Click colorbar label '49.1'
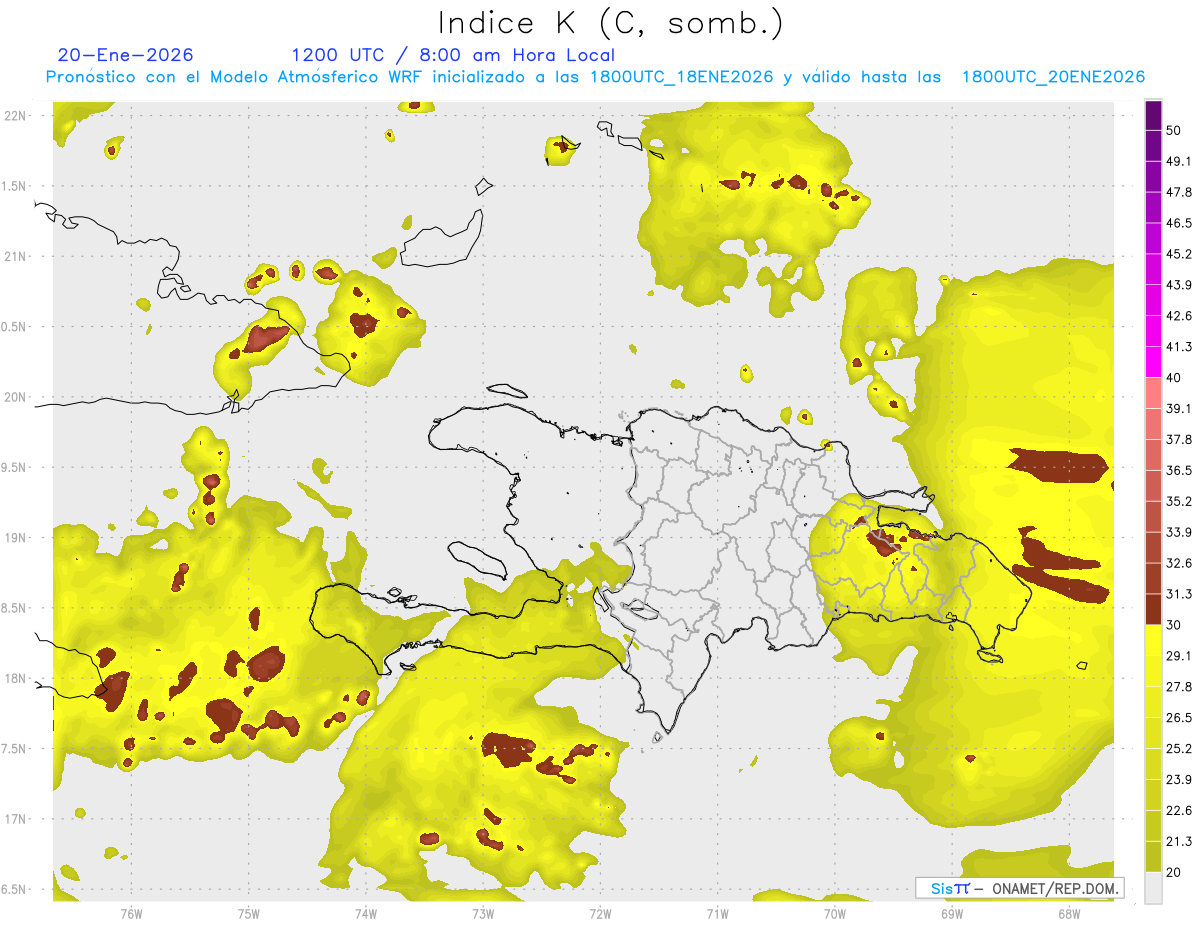The height and width of the screenshot is (927, 1200). (1180, 161)
